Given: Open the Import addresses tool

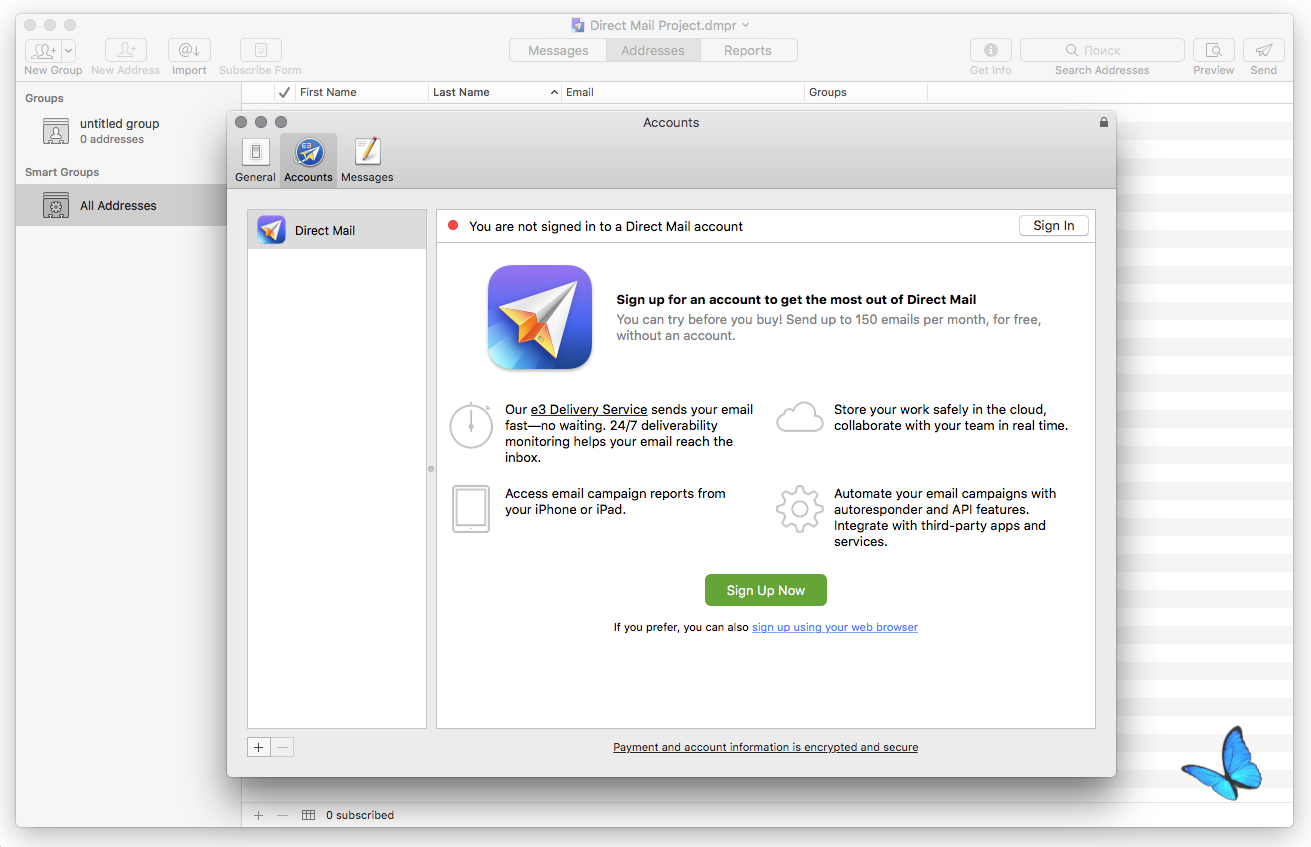Looking at the screenshot, I should pos(189,50).
